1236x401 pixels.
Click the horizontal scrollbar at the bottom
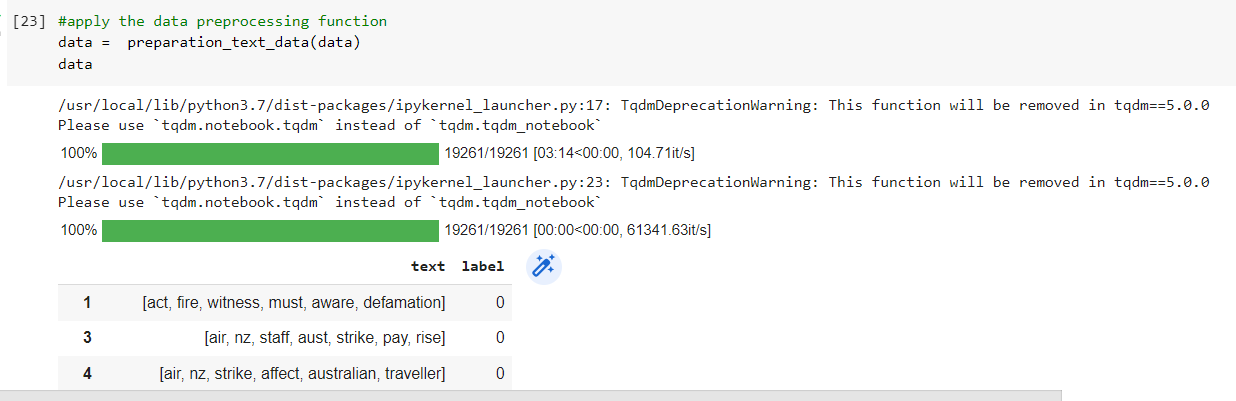point(530,396)
